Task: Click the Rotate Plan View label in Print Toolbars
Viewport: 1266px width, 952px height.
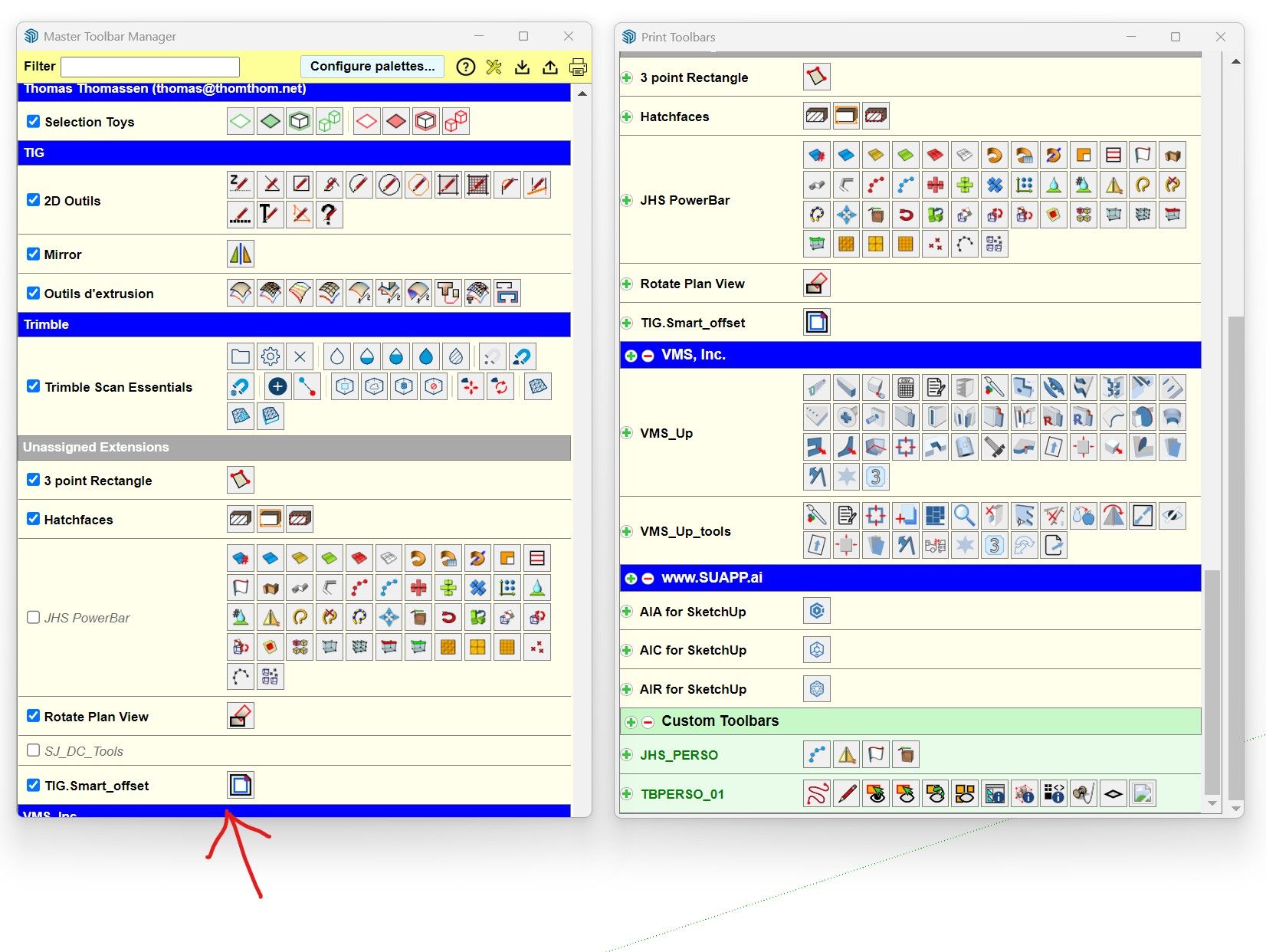Action: [x=692, y=284]
